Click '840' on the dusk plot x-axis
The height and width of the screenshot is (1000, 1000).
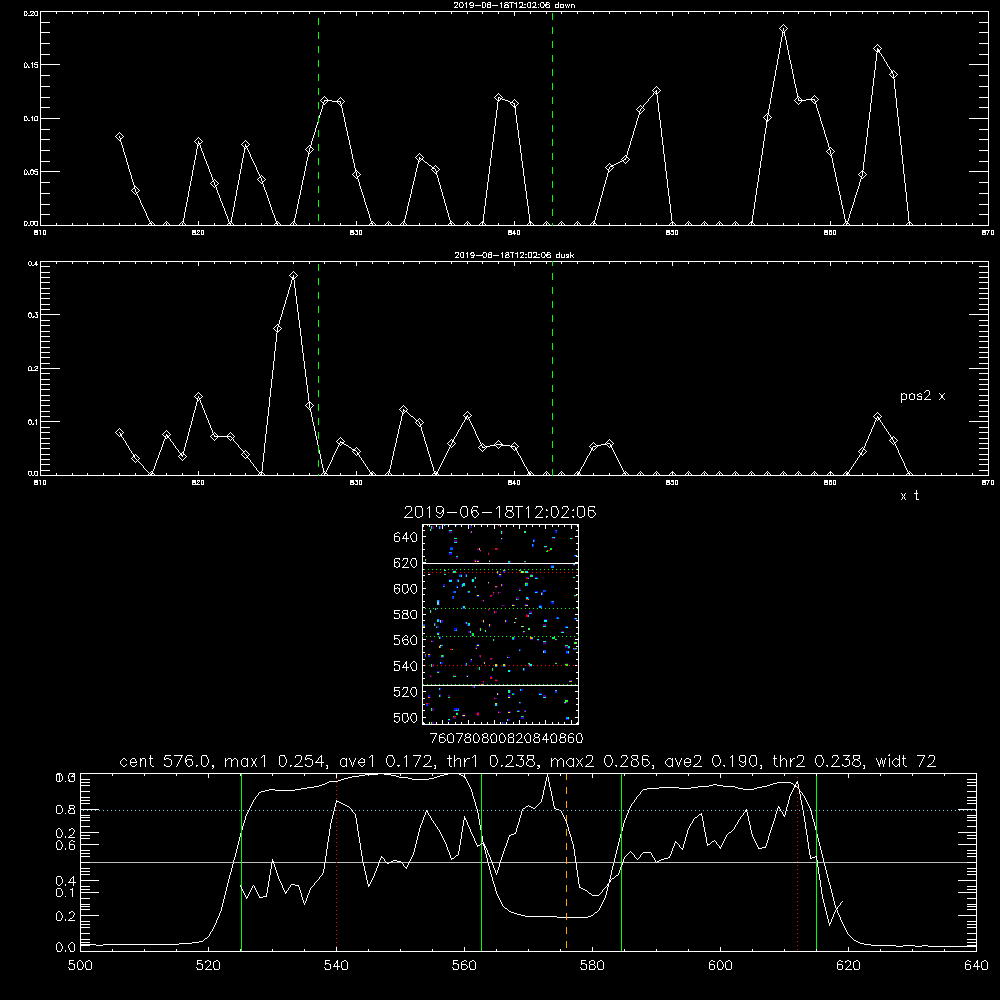[514, 483]
